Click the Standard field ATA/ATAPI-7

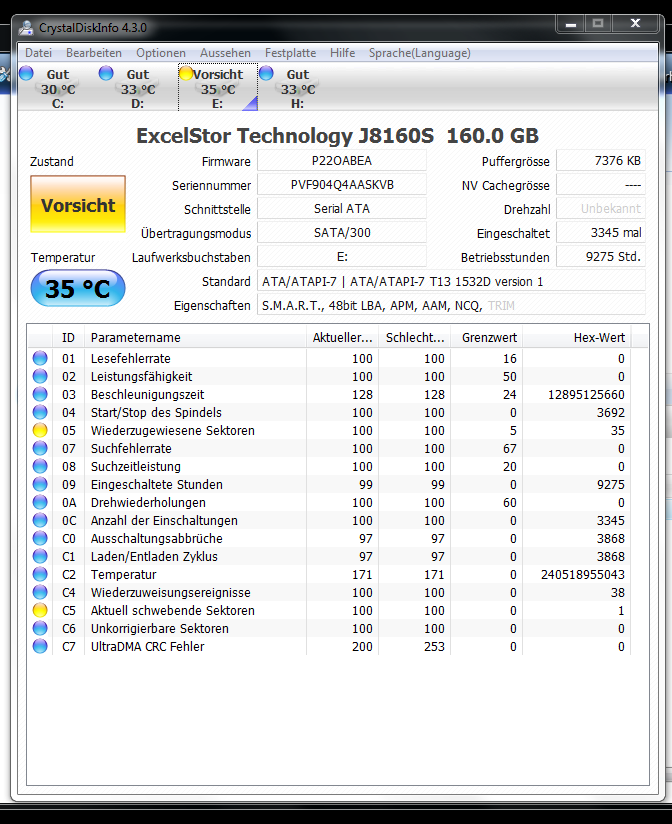point(451,281)
